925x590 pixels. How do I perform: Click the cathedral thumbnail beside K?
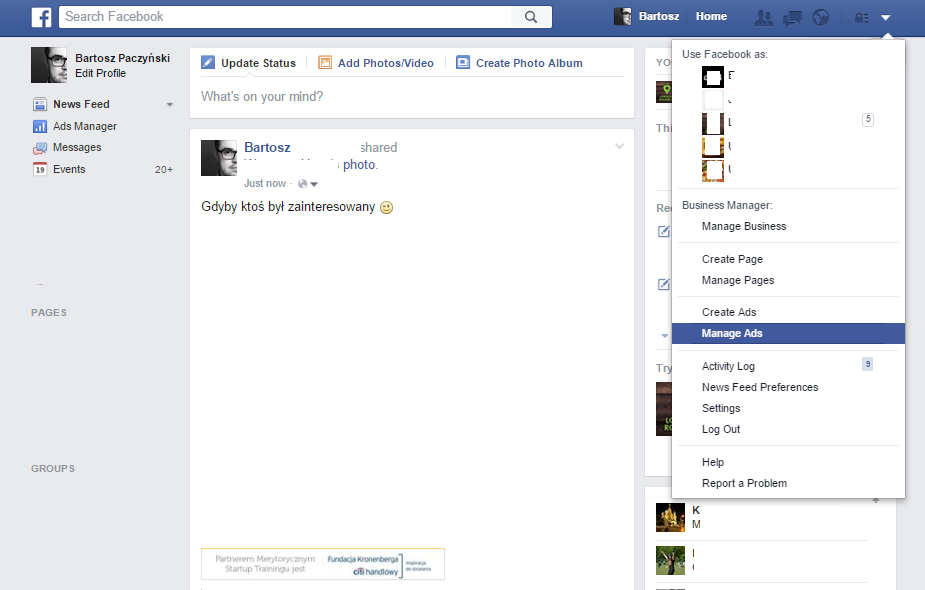[x=670, y=517]
